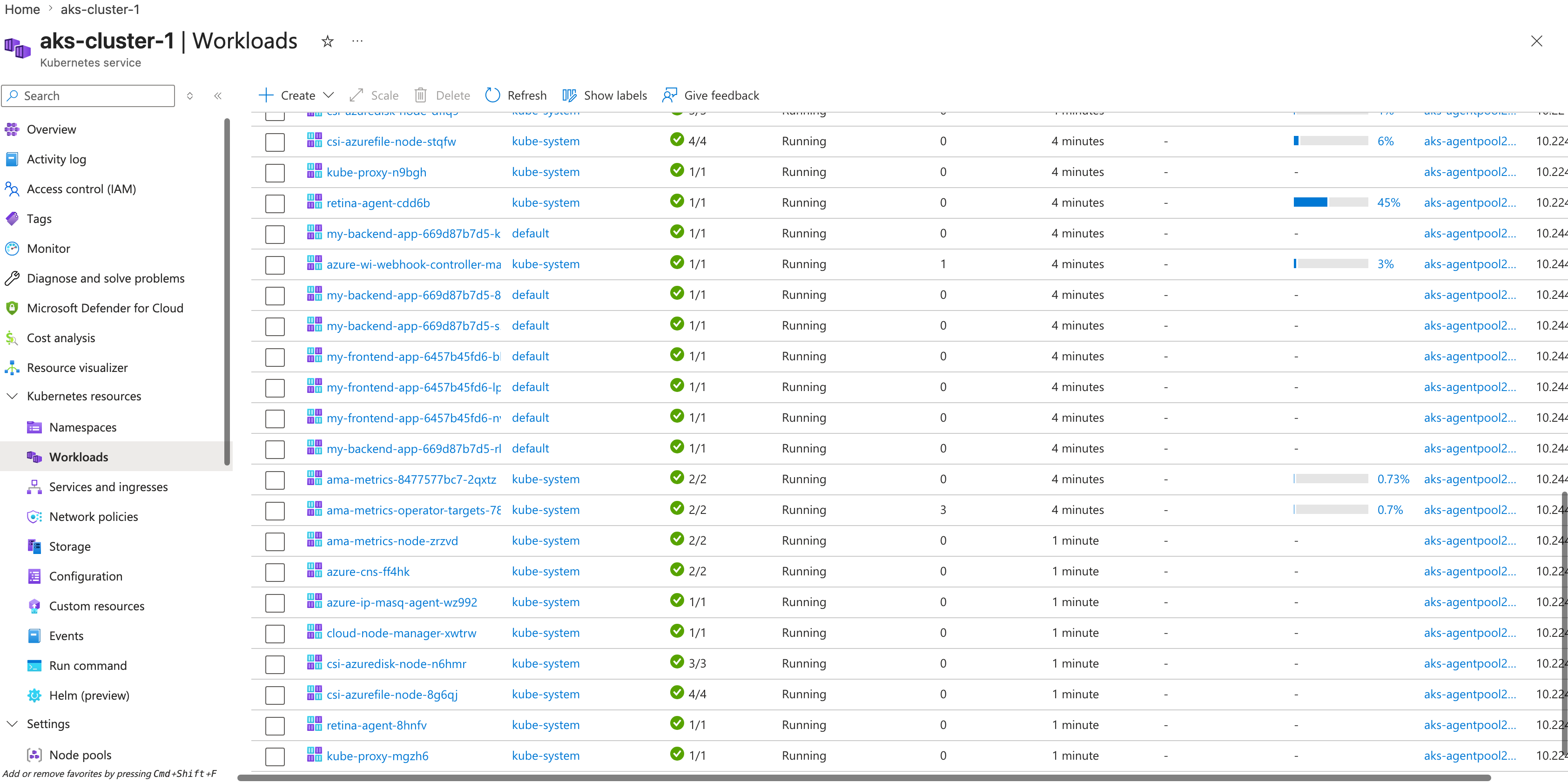Click the Run command terminal icon
The image size is (1568, 783).
pos(35,666)
